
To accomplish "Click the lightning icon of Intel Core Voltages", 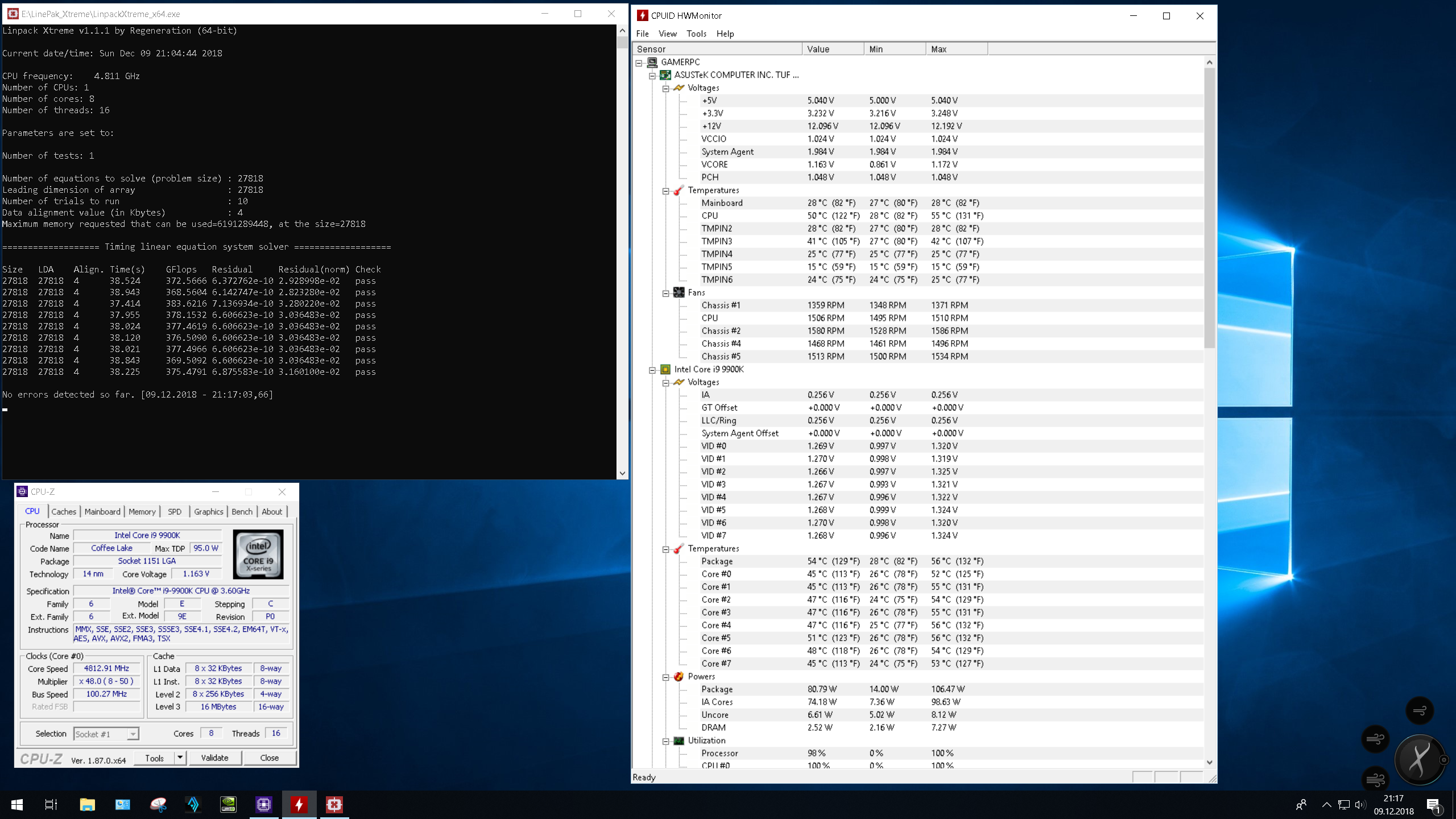I will [x=679, y=382].
